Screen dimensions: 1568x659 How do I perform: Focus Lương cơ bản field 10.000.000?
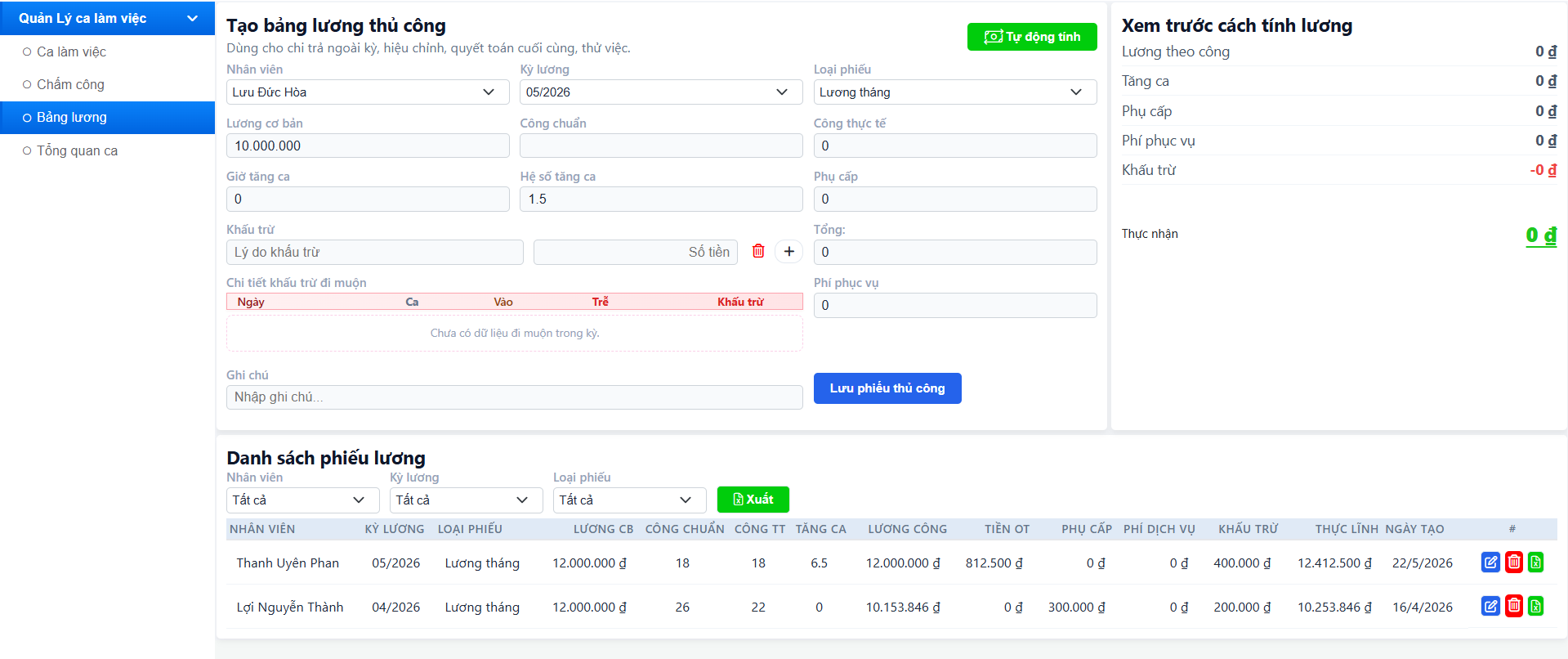[368, 146]
